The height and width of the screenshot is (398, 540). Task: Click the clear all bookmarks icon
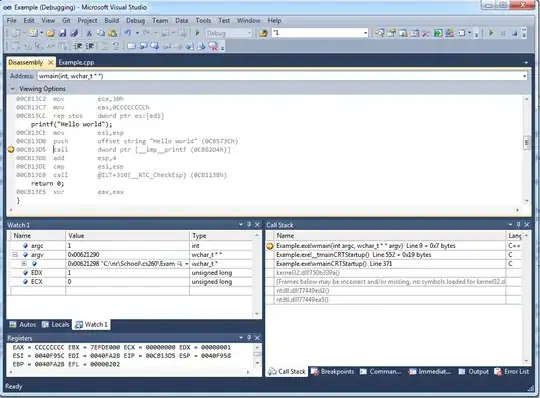point(214,46)
